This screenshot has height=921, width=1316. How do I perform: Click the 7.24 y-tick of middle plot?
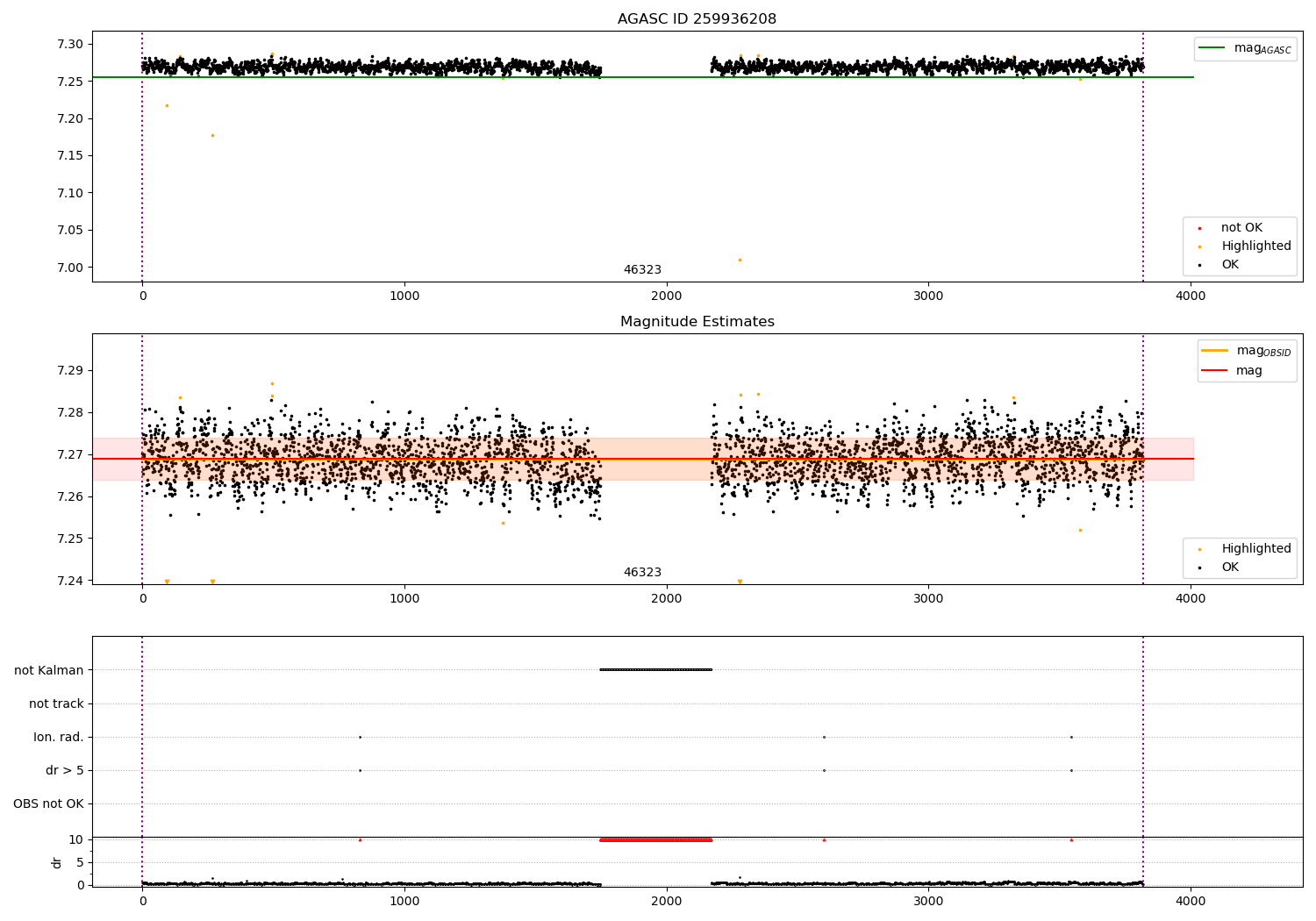[70, 581]
